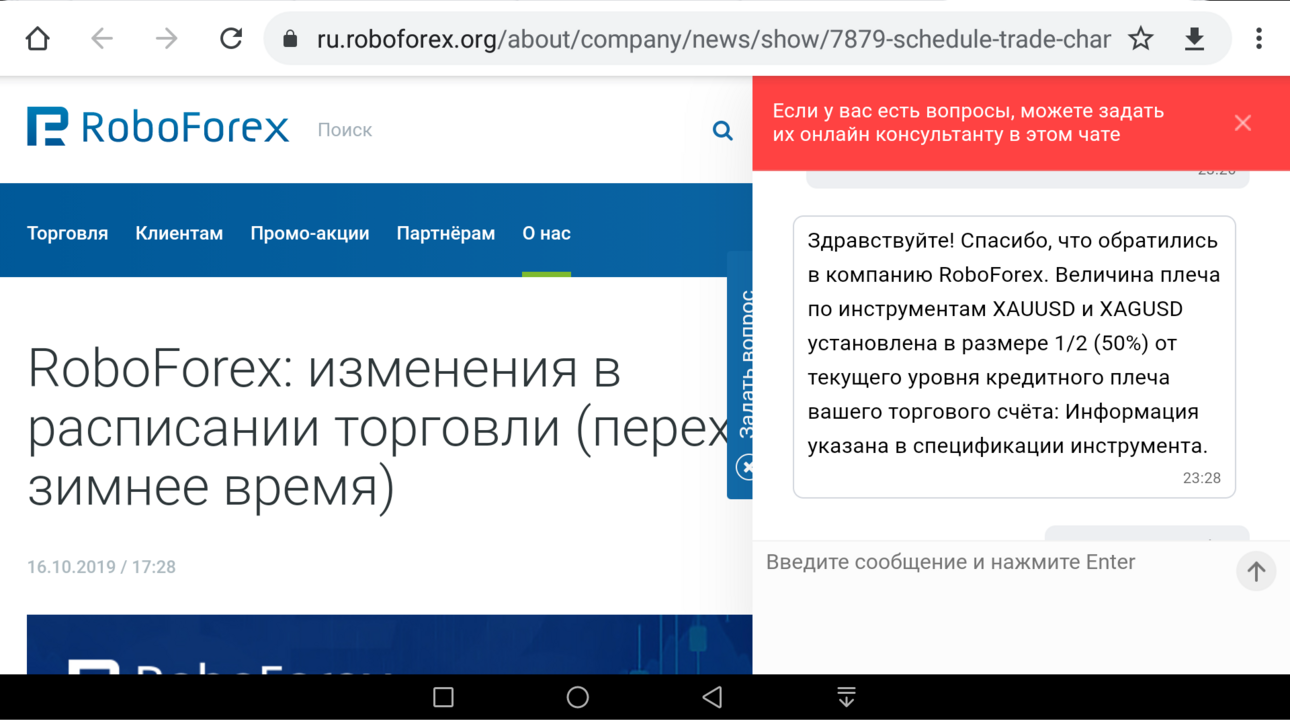Close the red chat notification banner
This screenshot has width=1290, height=720.
click(1243, 123)
